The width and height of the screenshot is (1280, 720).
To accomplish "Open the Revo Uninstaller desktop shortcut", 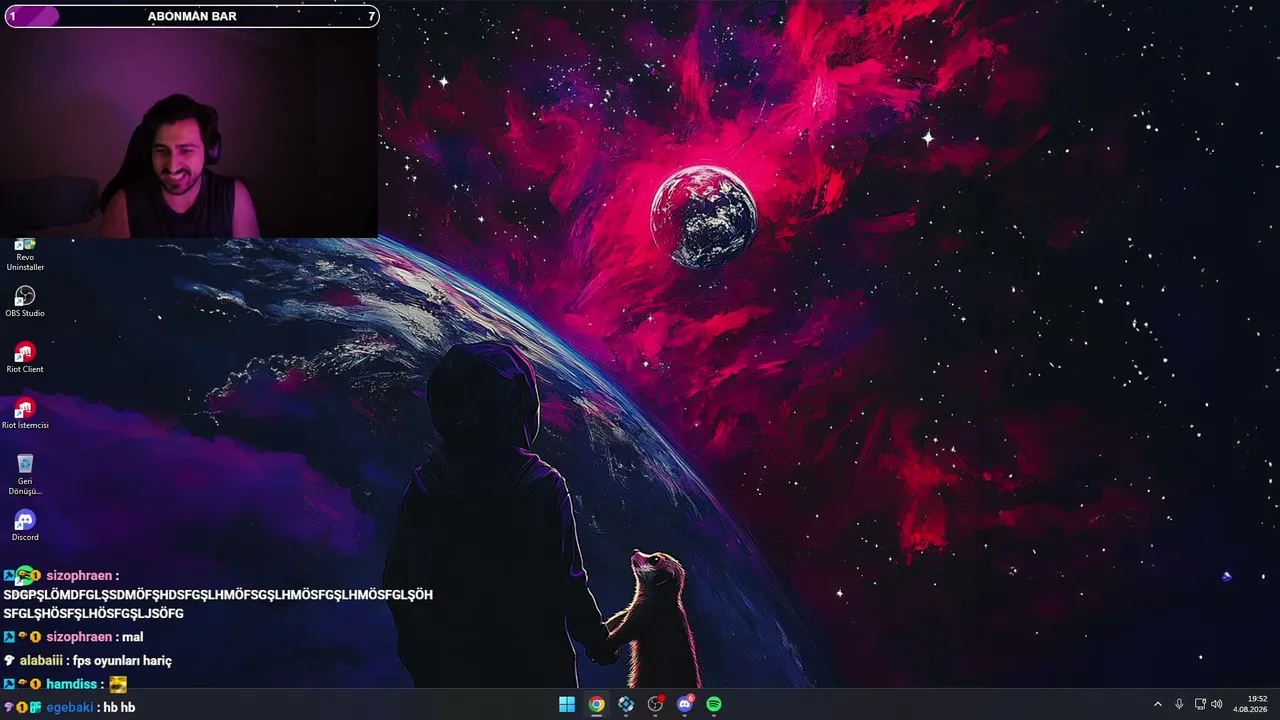I will 25,255.
